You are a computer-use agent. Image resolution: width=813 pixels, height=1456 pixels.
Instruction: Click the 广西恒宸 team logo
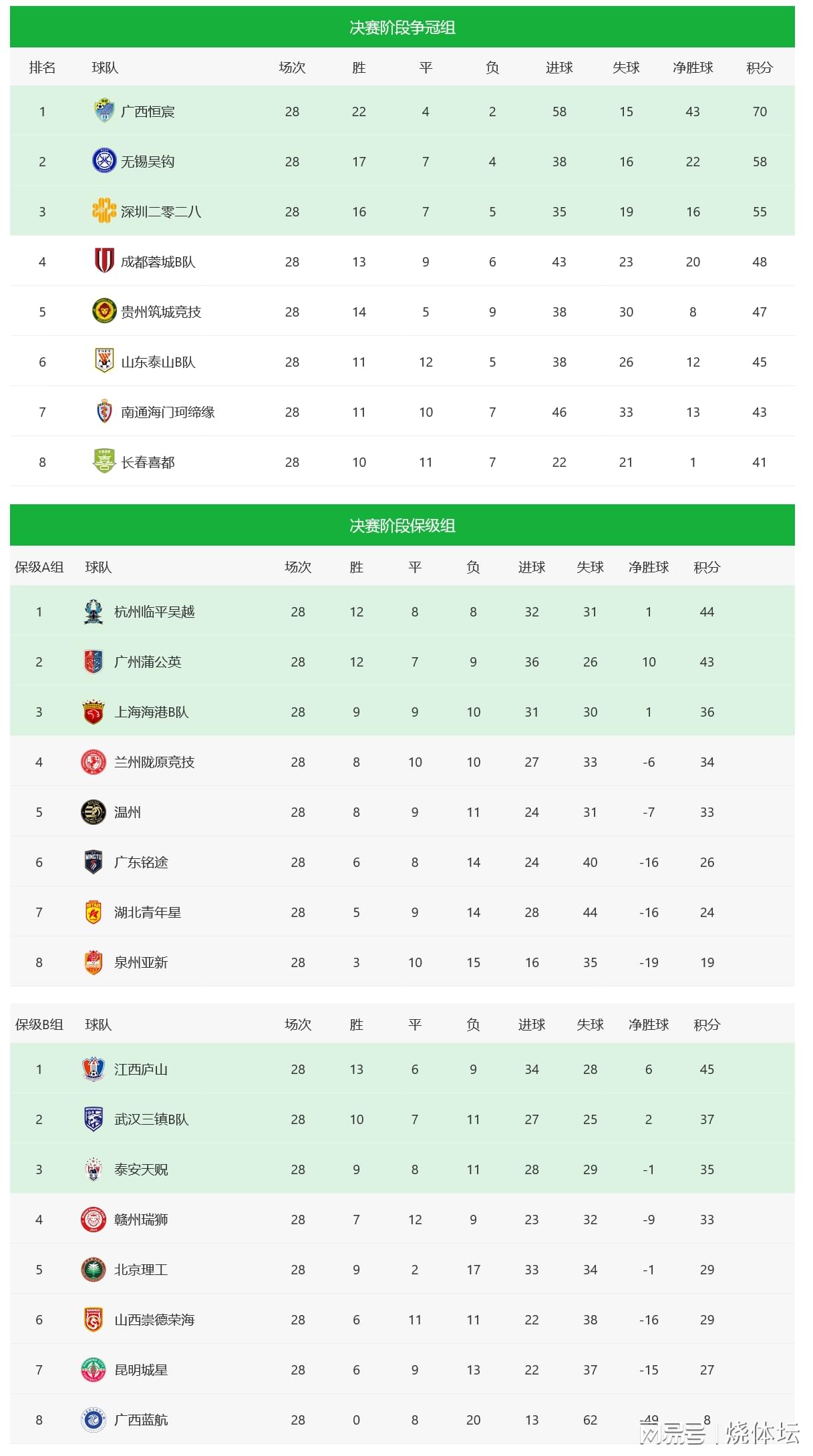[x=104, y=111]
